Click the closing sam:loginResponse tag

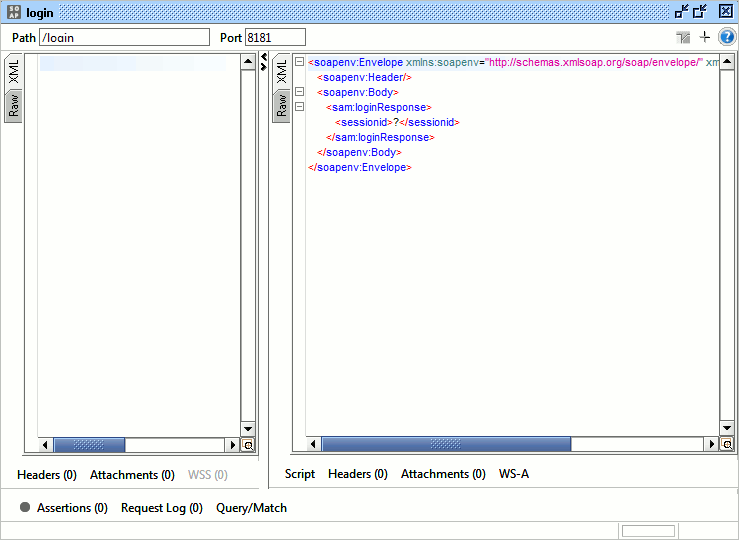[x=380, y=137]
